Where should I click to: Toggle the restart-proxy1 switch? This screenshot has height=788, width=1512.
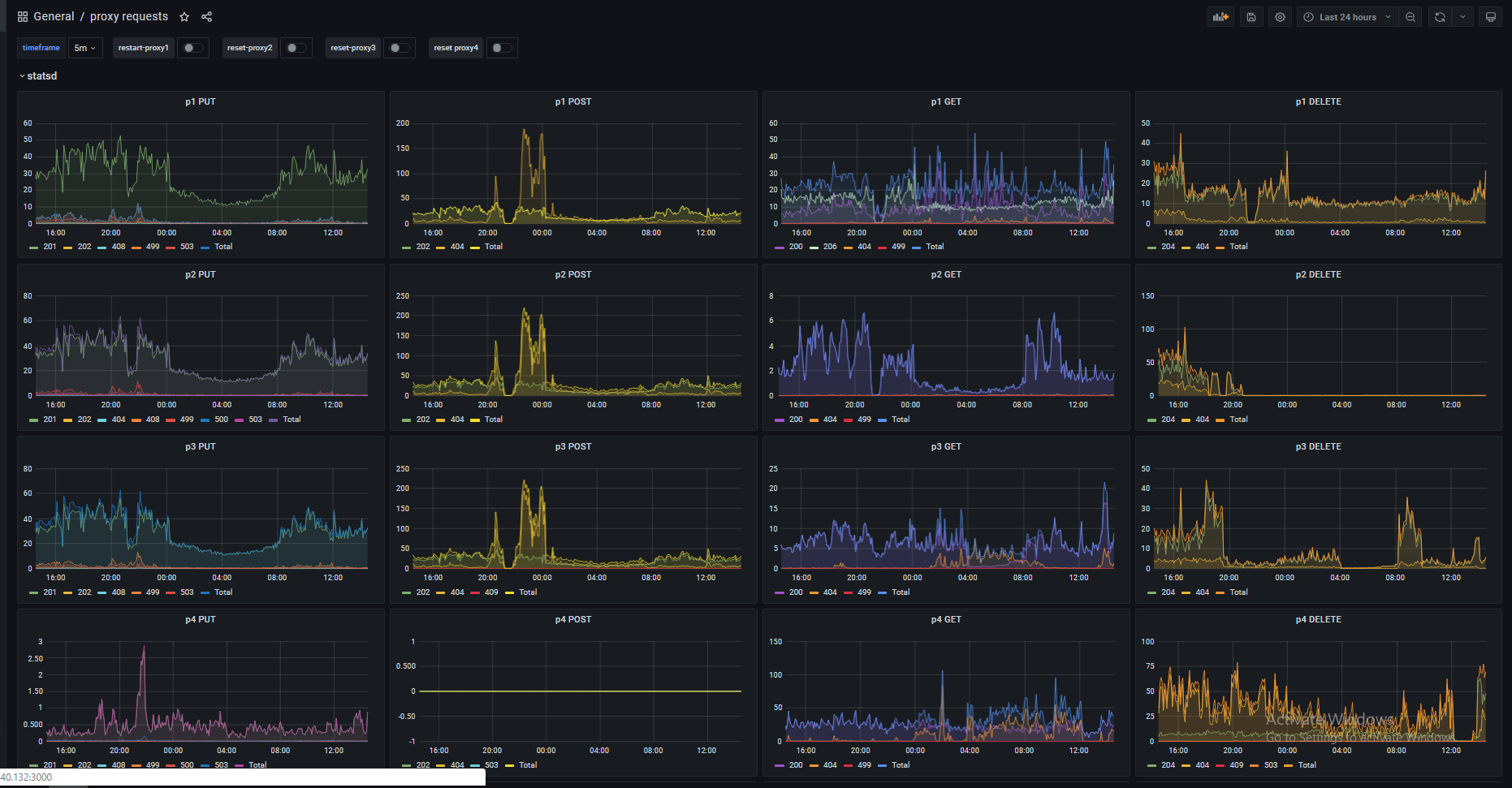pos(193,48)
